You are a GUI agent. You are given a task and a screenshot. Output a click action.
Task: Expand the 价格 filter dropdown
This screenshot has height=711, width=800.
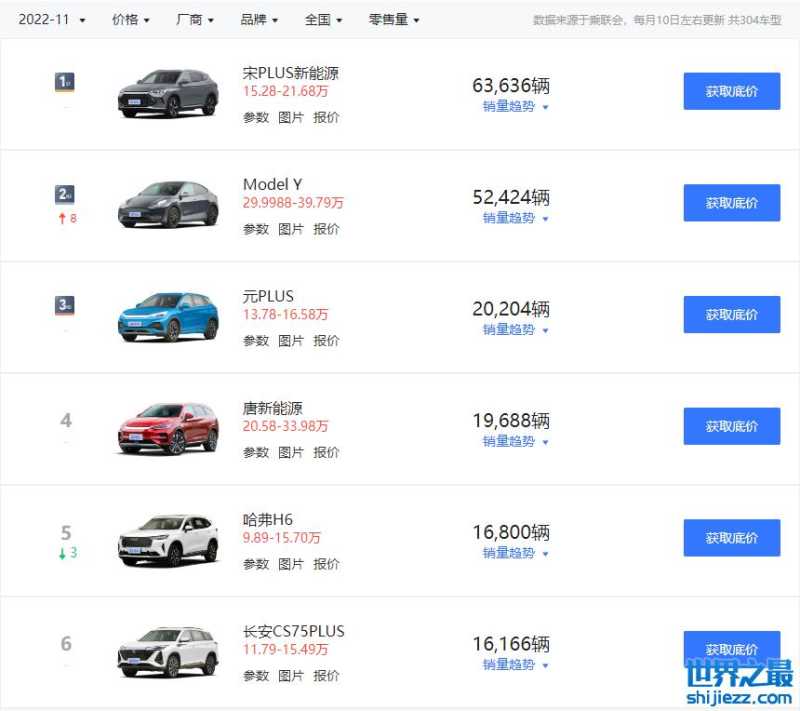point(131,20)
